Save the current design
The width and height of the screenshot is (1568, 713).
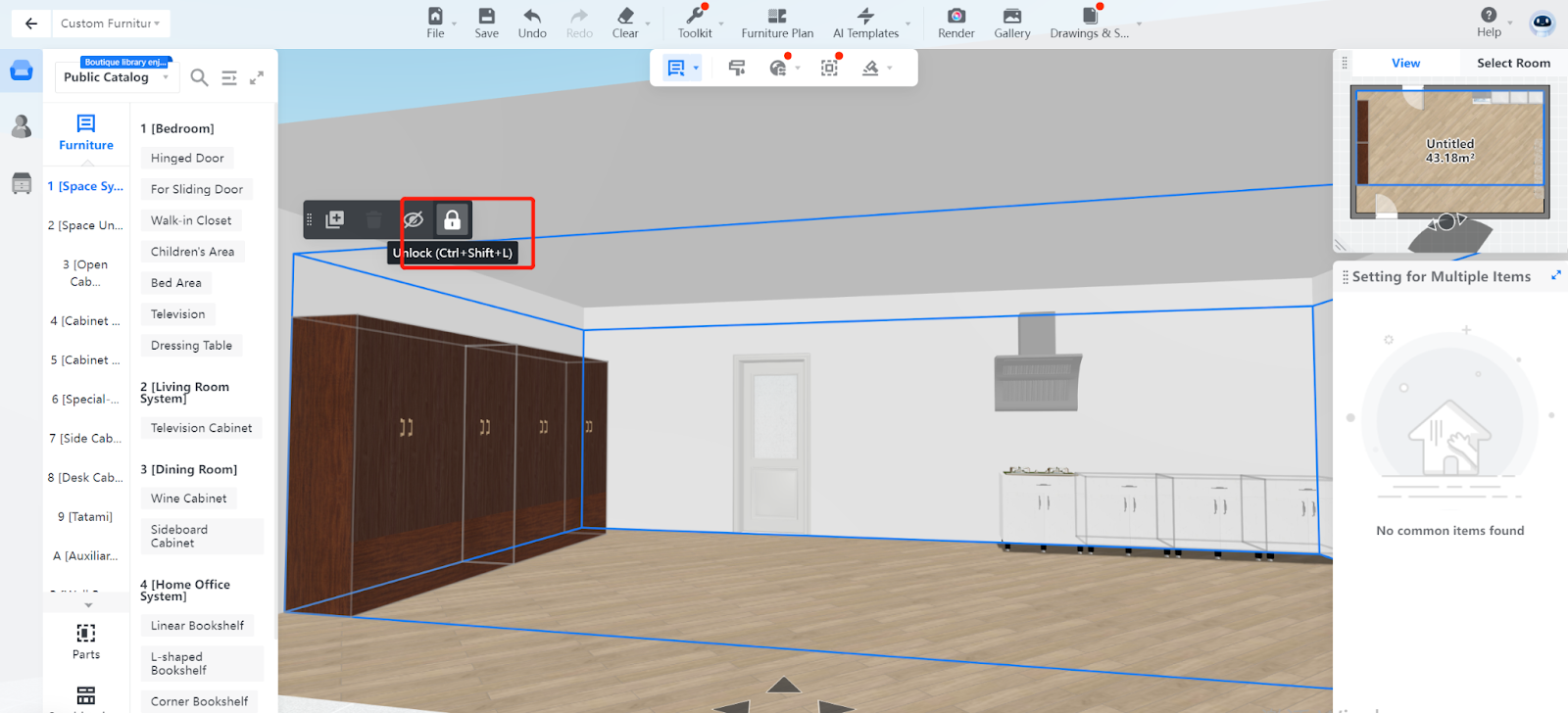[486, 24]
